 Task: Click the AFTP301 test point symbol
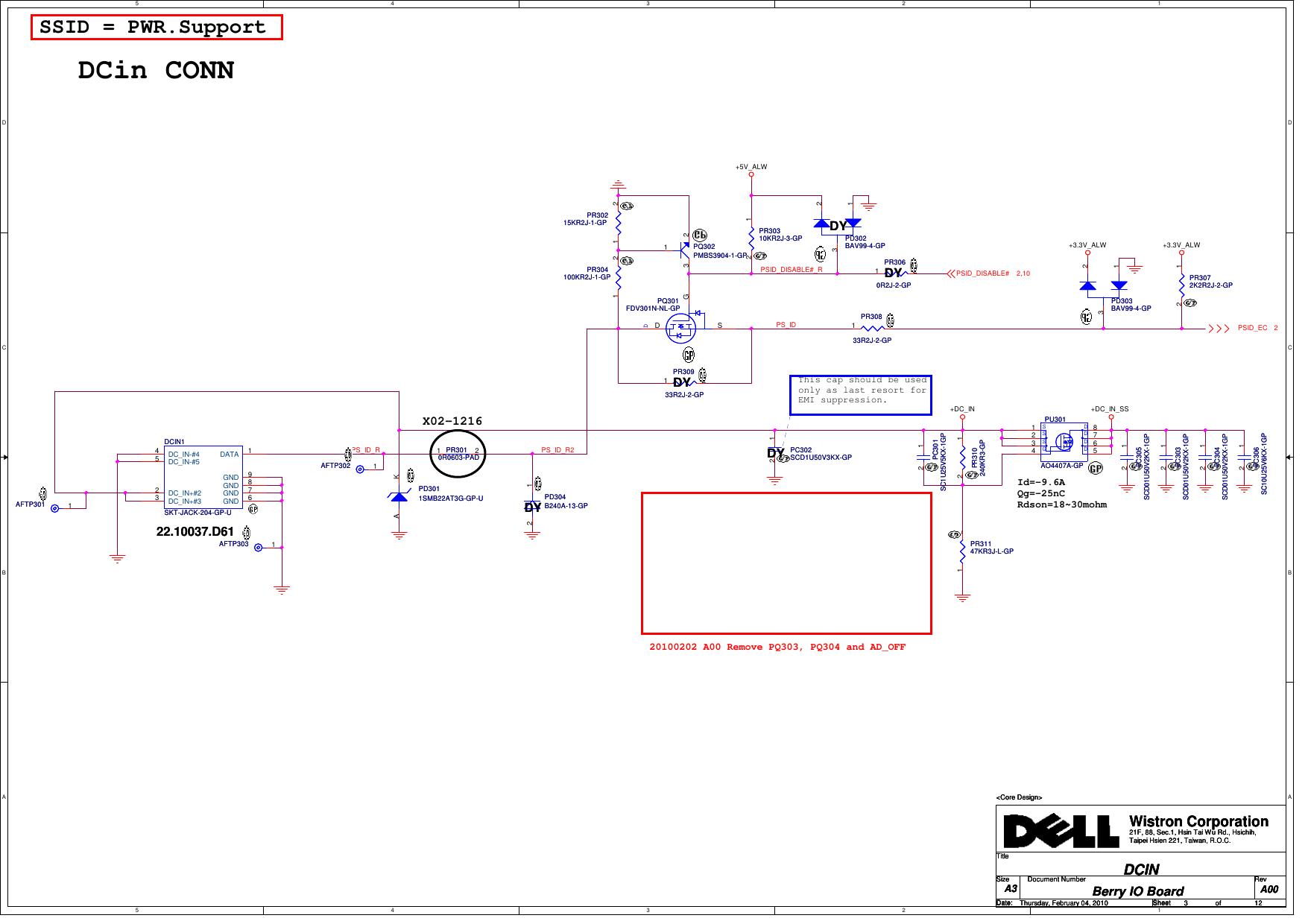(x=54, y=508)
